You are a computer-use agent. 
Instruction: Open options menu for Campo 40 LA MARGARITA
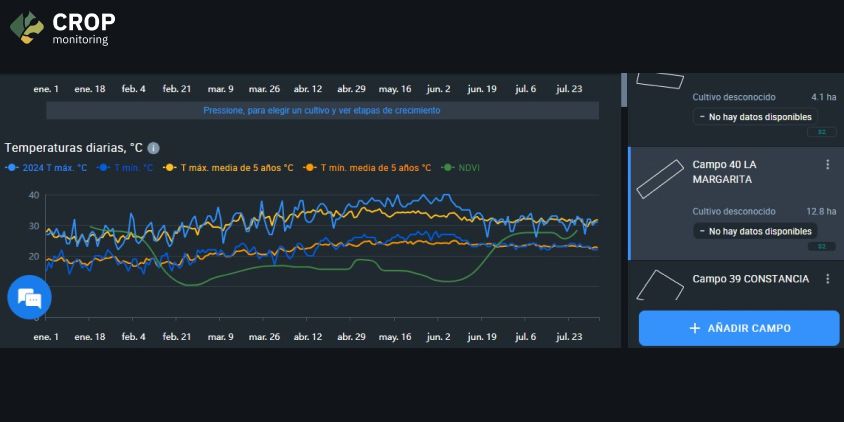click(827, 165)
